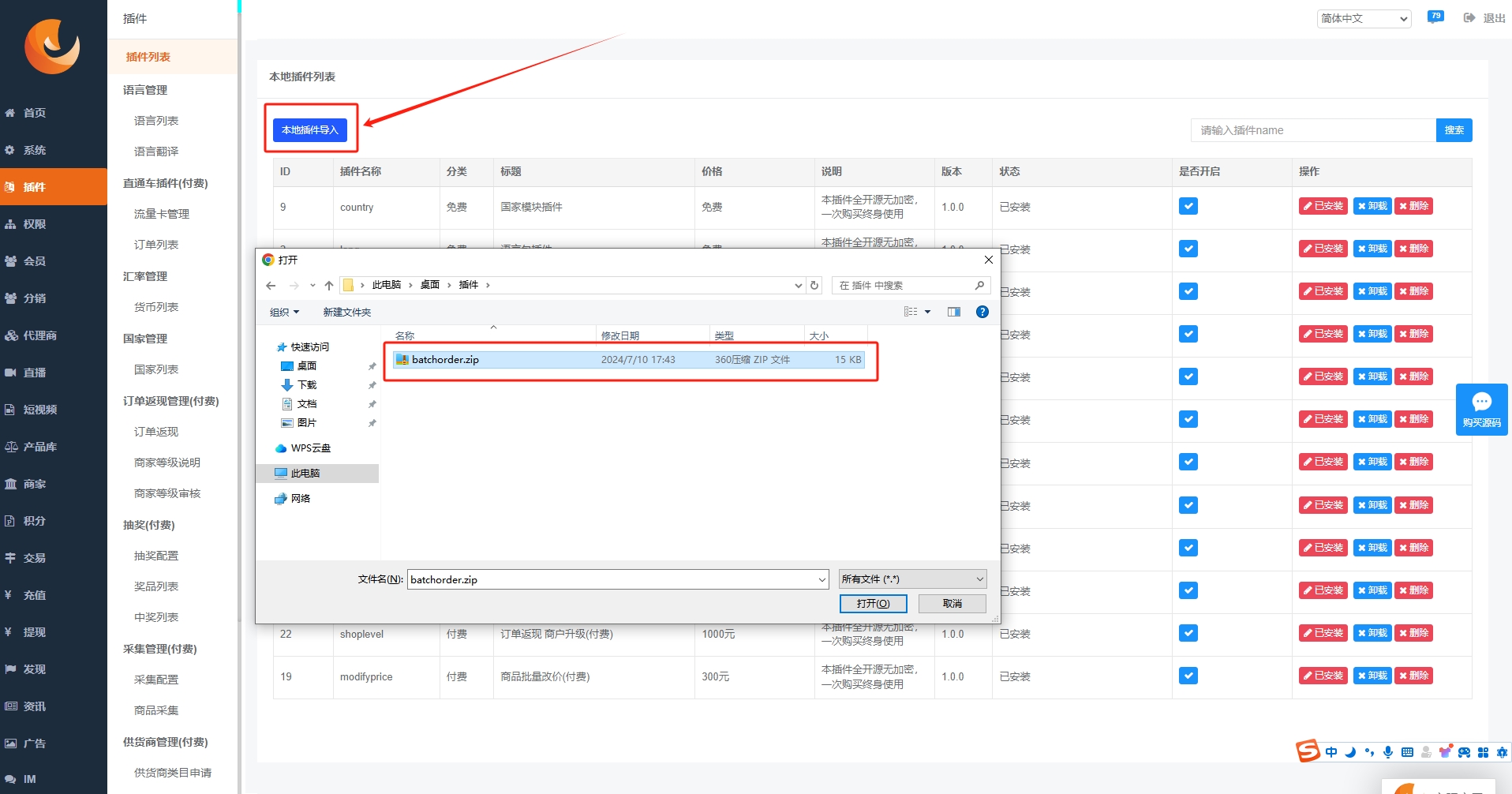The width and height of the screenshot is (1512, 794).
Task: Open the 资讯 news sidebar item
Action: 53,706
